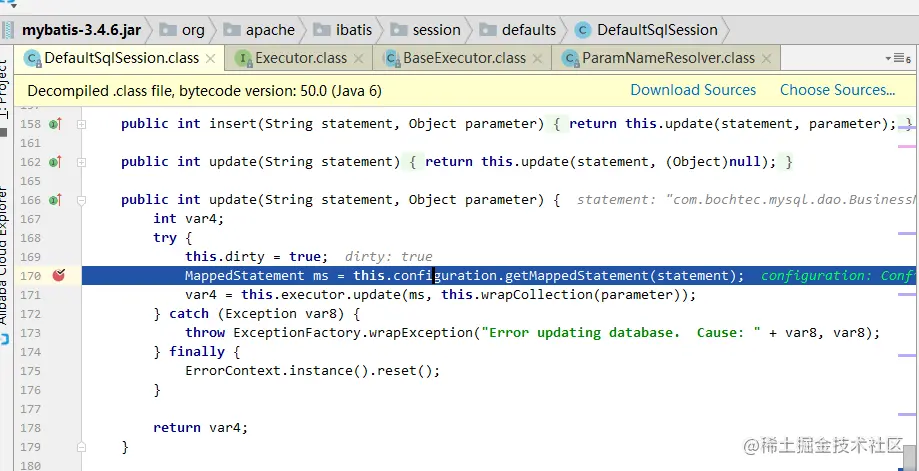Screen dimensions: 919x471
Task: Click the breakpoint icon on line 170
Action: tap(59, 275)
